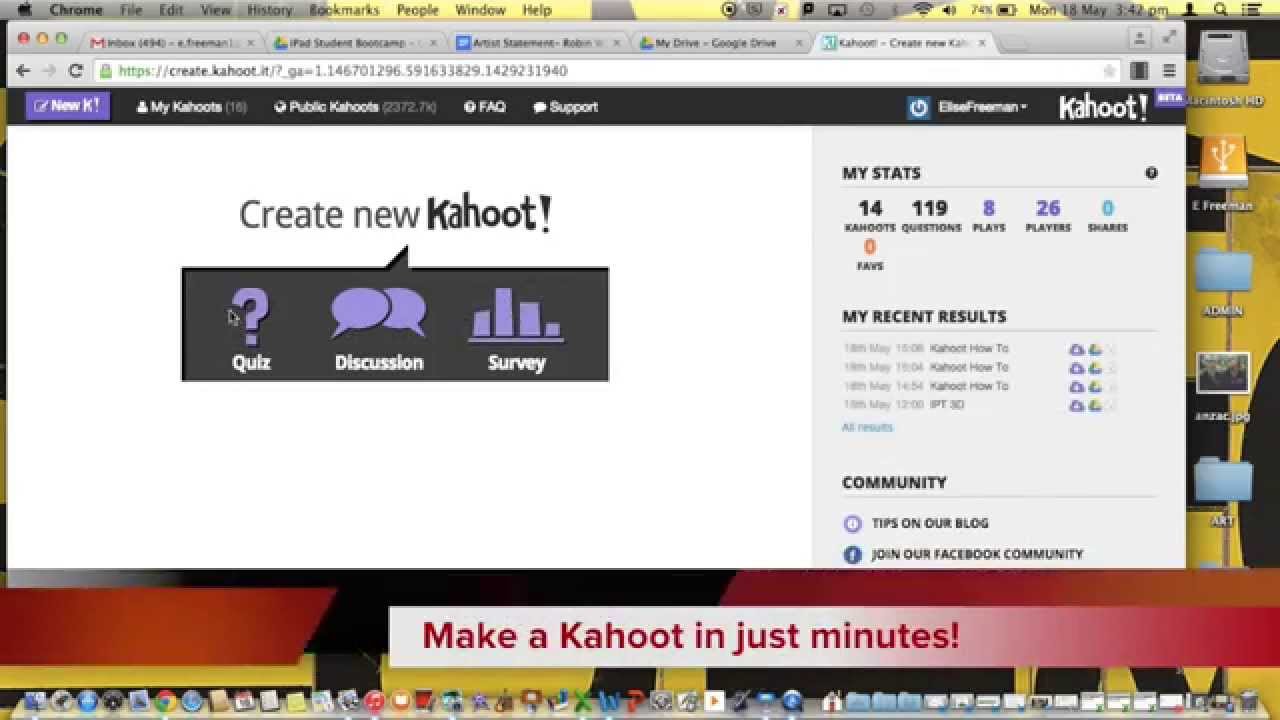
Task: Bookmark this page with the star
Action: click(1108, 71)
